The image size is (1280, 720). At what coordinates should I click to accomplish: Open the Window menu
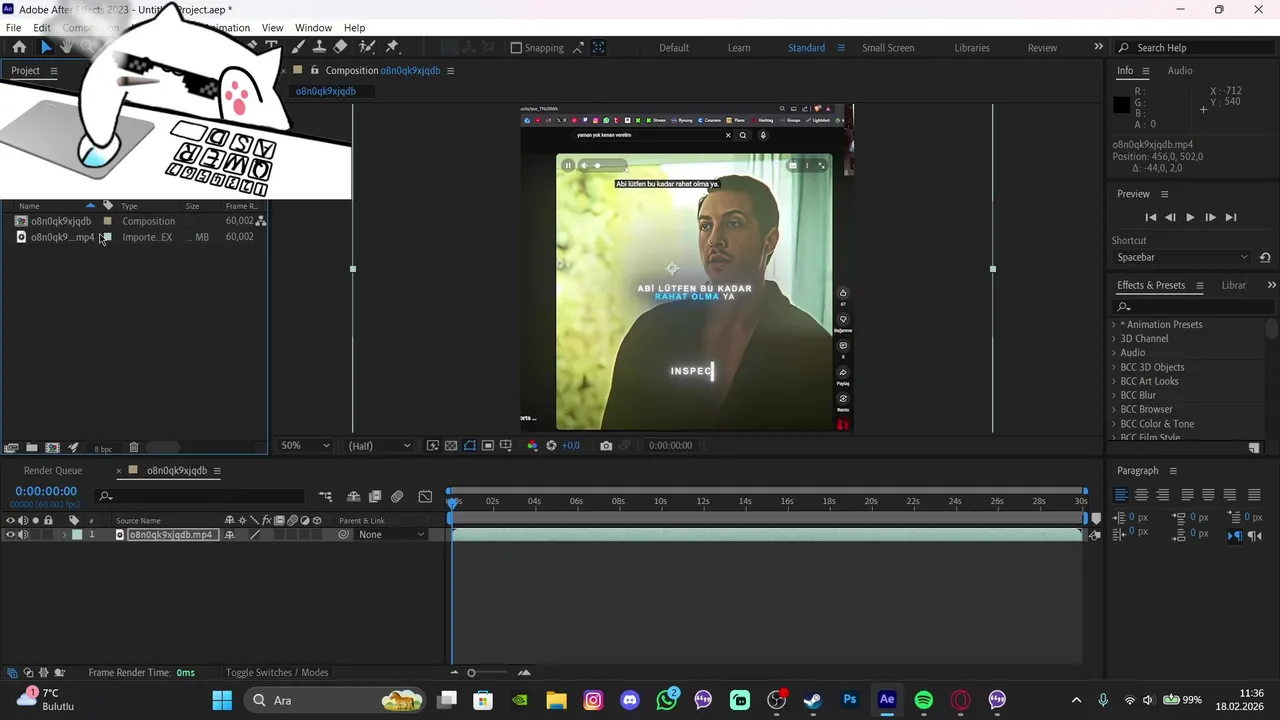[x=313, y=28]
